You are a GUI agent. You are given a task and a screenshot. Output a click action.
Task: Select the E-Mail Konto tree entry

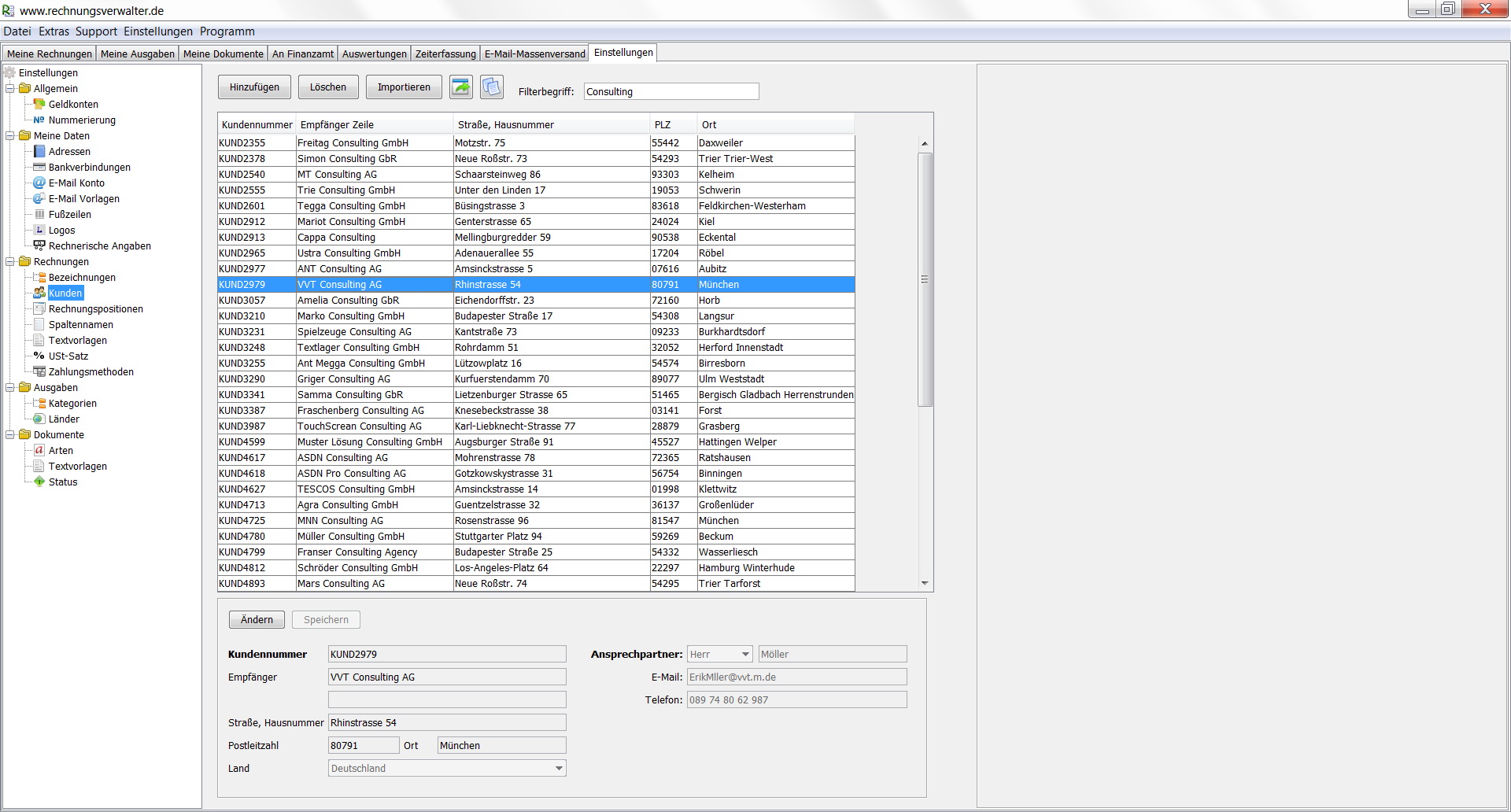click(x=76, y=183)
